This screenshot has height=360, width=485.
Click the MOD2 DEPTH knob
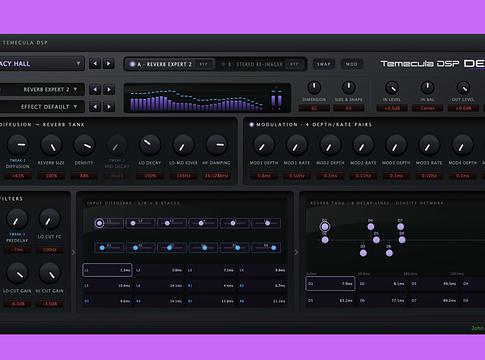click(330, 145)
